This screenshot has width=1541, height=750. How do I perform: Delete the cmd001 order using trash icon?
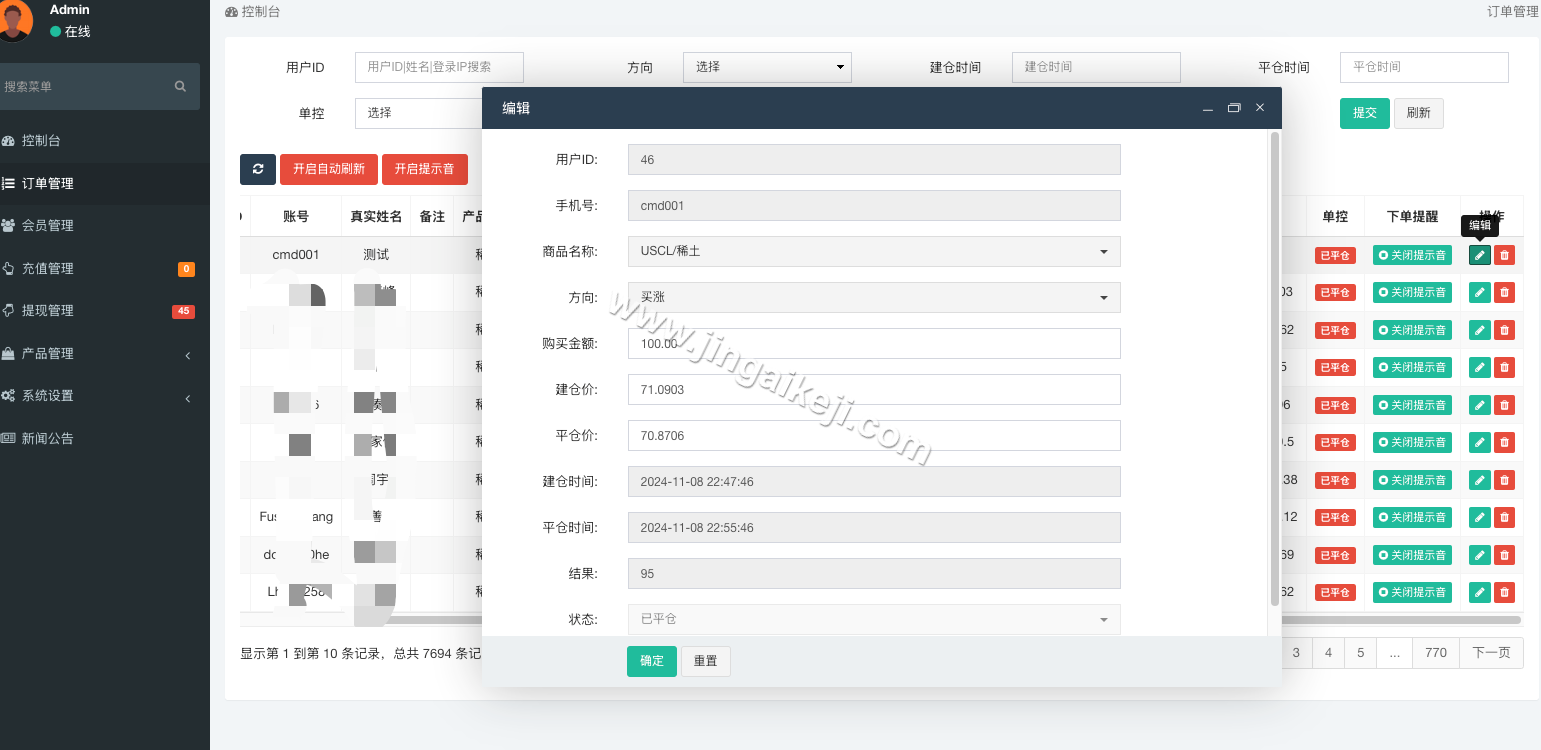point(1504,255)
